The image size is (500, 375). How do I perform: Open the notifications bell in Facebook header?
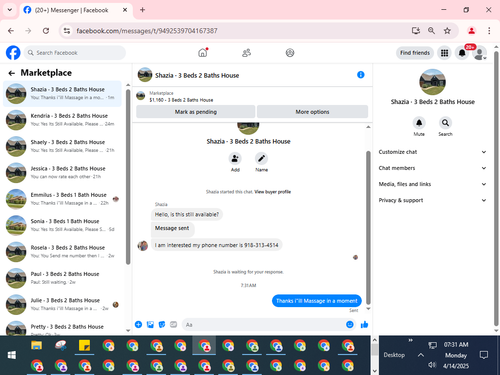point(462,53)
